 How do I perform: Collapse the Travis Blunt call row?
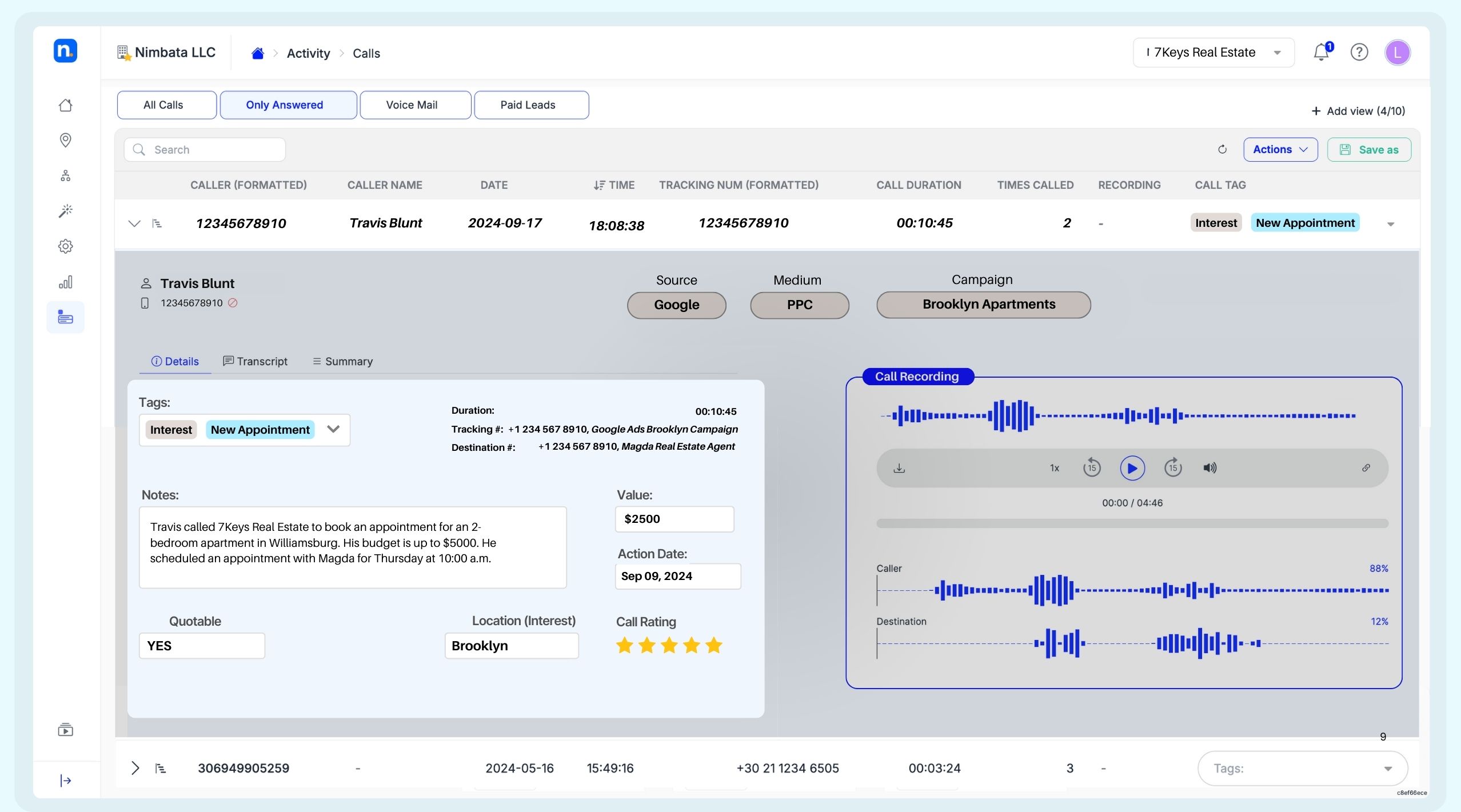point(134,223)
